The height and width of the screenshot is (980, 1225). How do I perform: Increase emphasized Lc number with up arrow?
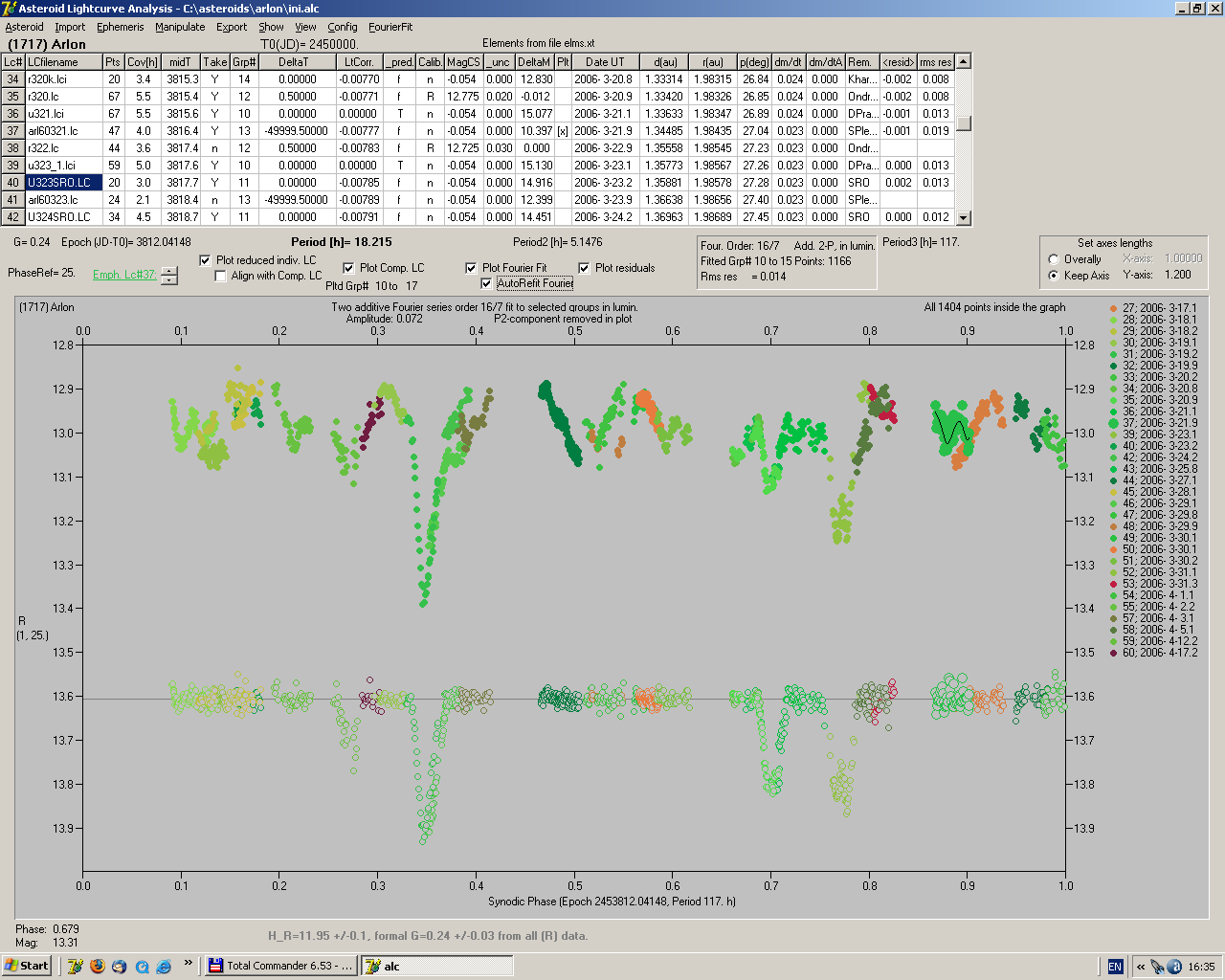pyautogui.click(x=169, y=271)
